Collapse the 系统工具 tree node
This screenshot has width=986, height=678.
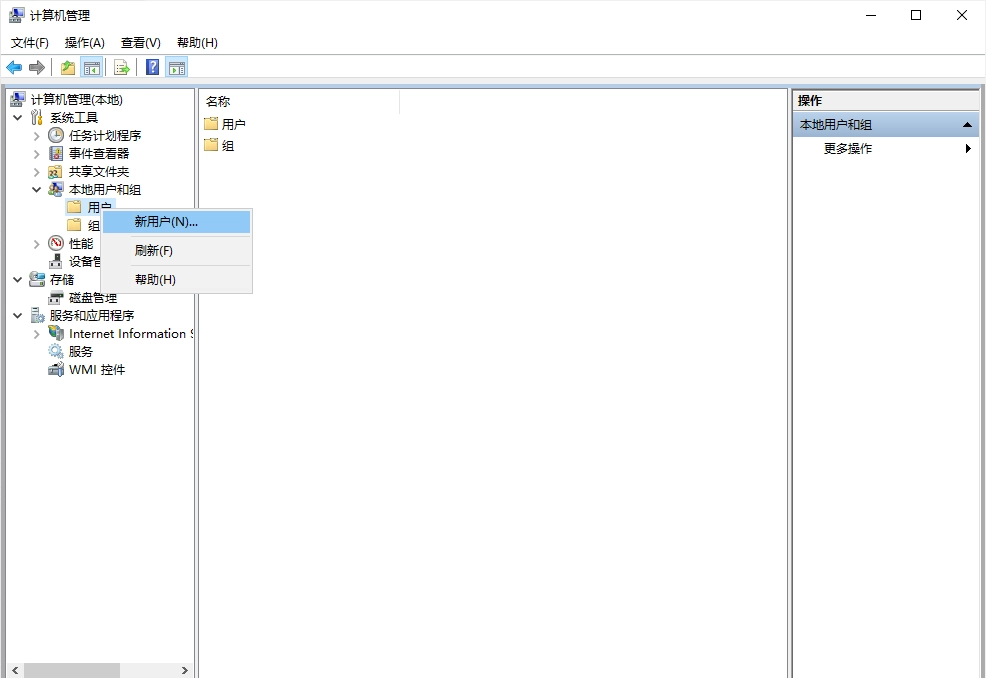point(18,118)
